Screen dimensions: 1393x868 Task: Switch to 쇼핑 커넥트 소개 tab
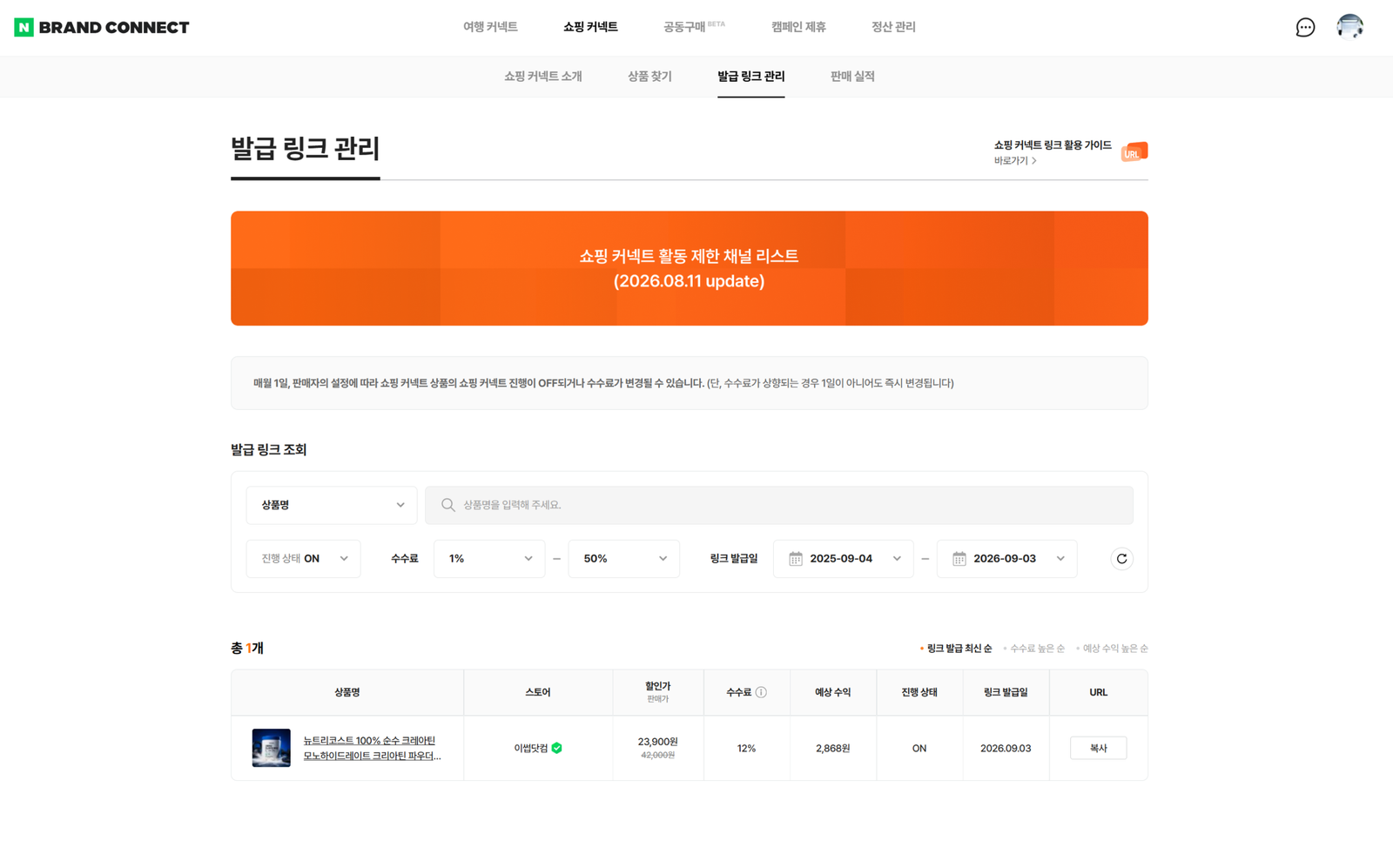(543, 77)
